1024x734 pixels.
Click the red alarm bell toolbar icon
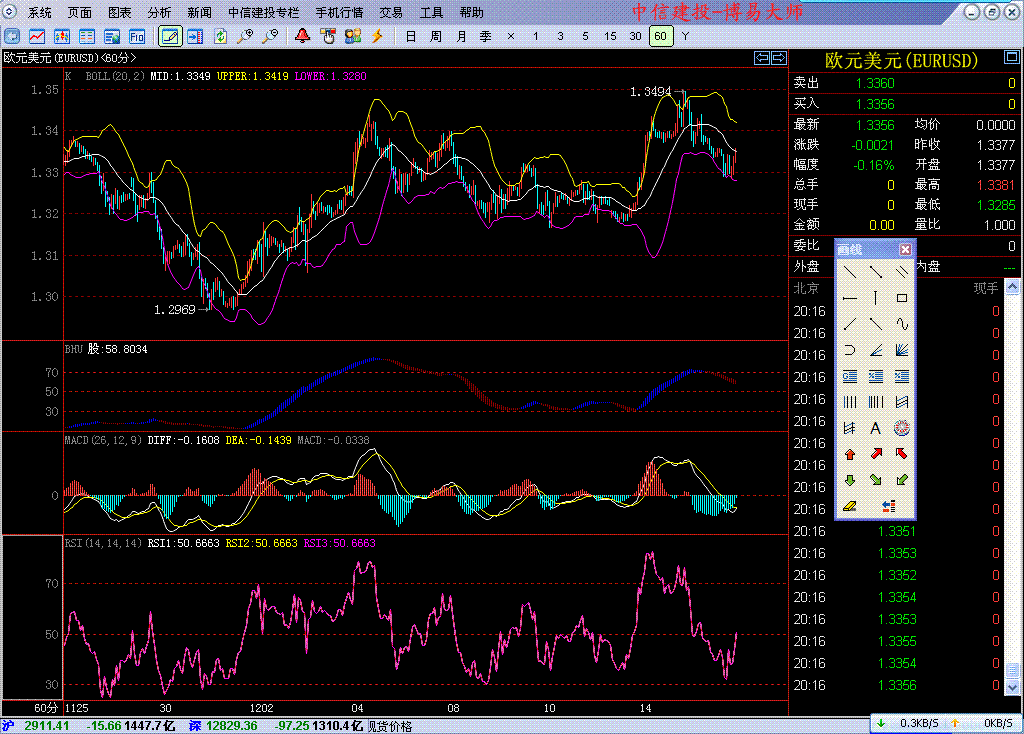click(302, 36)
